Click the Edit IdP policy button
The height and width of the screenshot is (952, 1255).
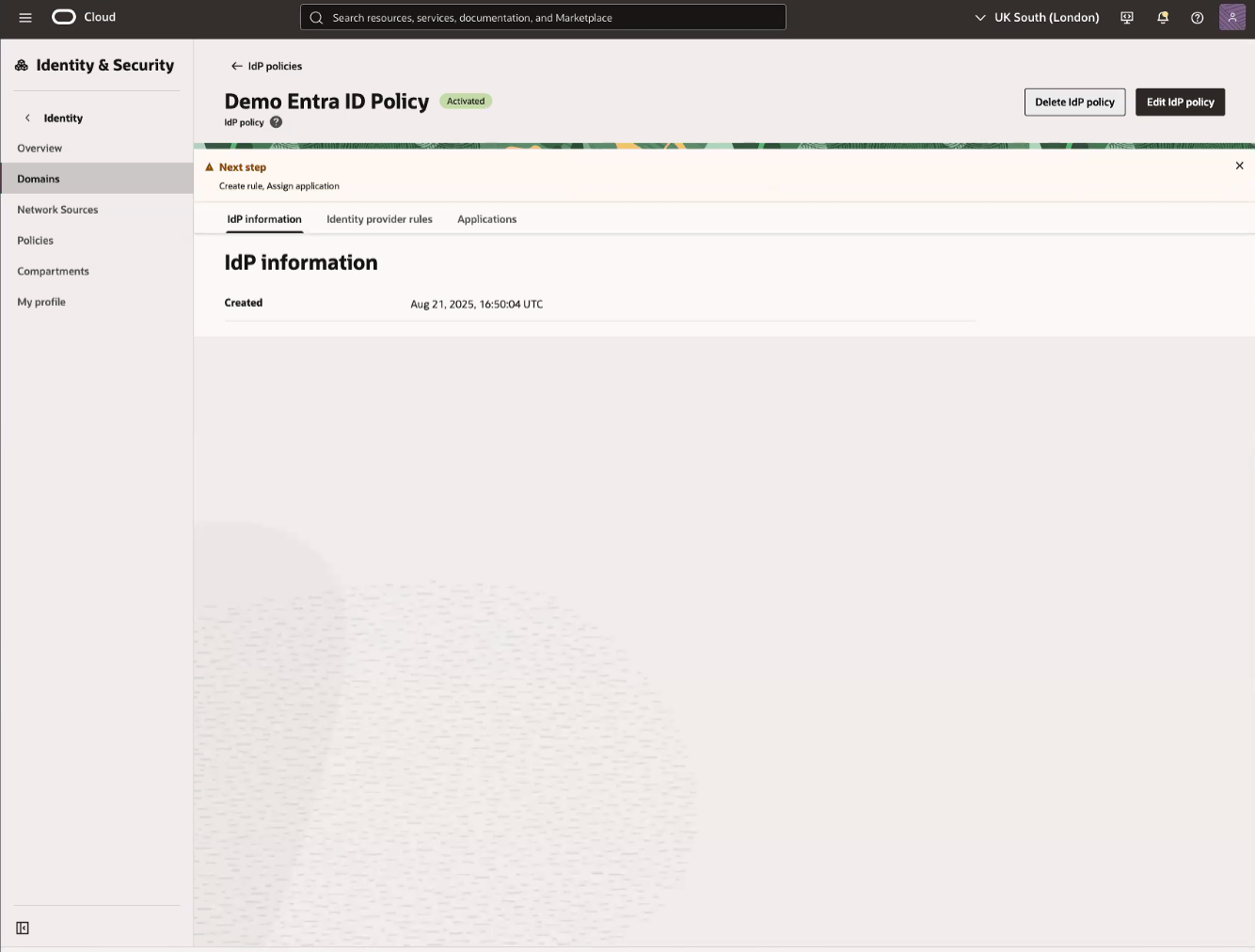click(1180, 103)
